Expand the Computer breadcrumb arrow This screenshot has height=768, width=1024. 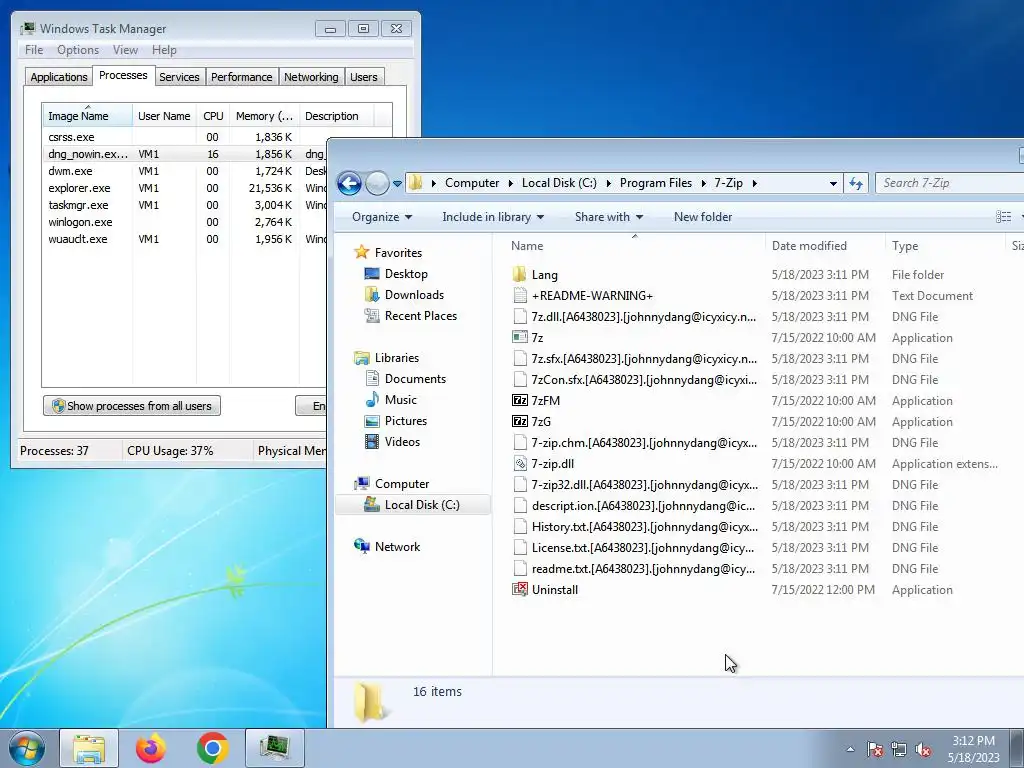(x=511, y=184)
